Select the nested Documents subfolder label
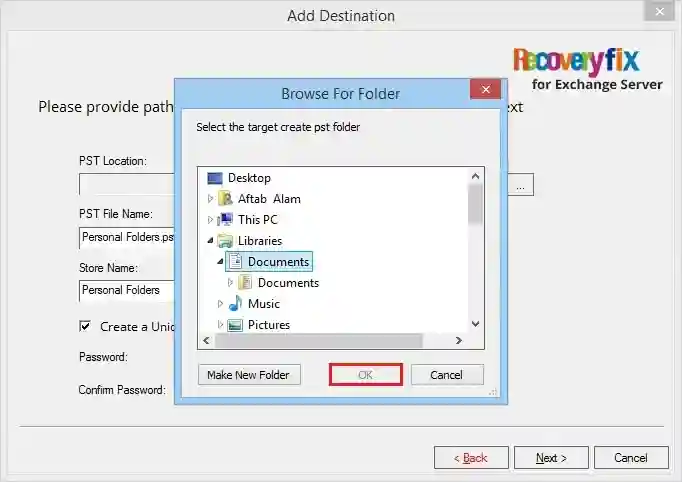682x482 pixels. click(x=288, y=283)
